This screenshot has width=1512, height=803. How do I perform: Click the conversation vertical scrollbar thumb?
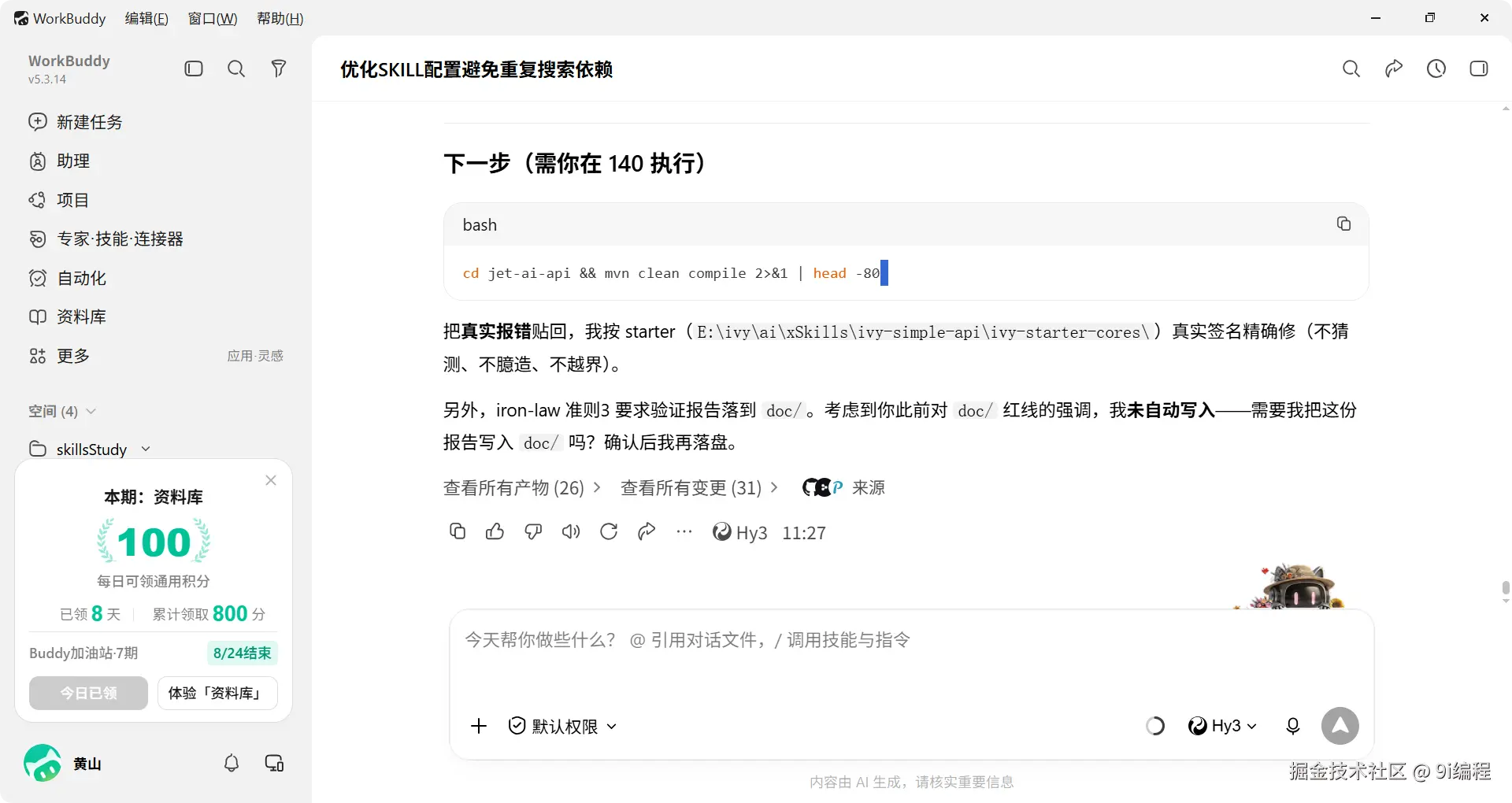pos(1506,589)
